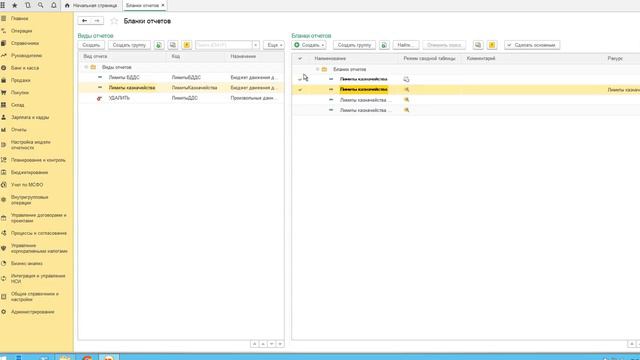640x360 pixels.
Task: Close the Бланки отчетов tab
Action: 163,5
